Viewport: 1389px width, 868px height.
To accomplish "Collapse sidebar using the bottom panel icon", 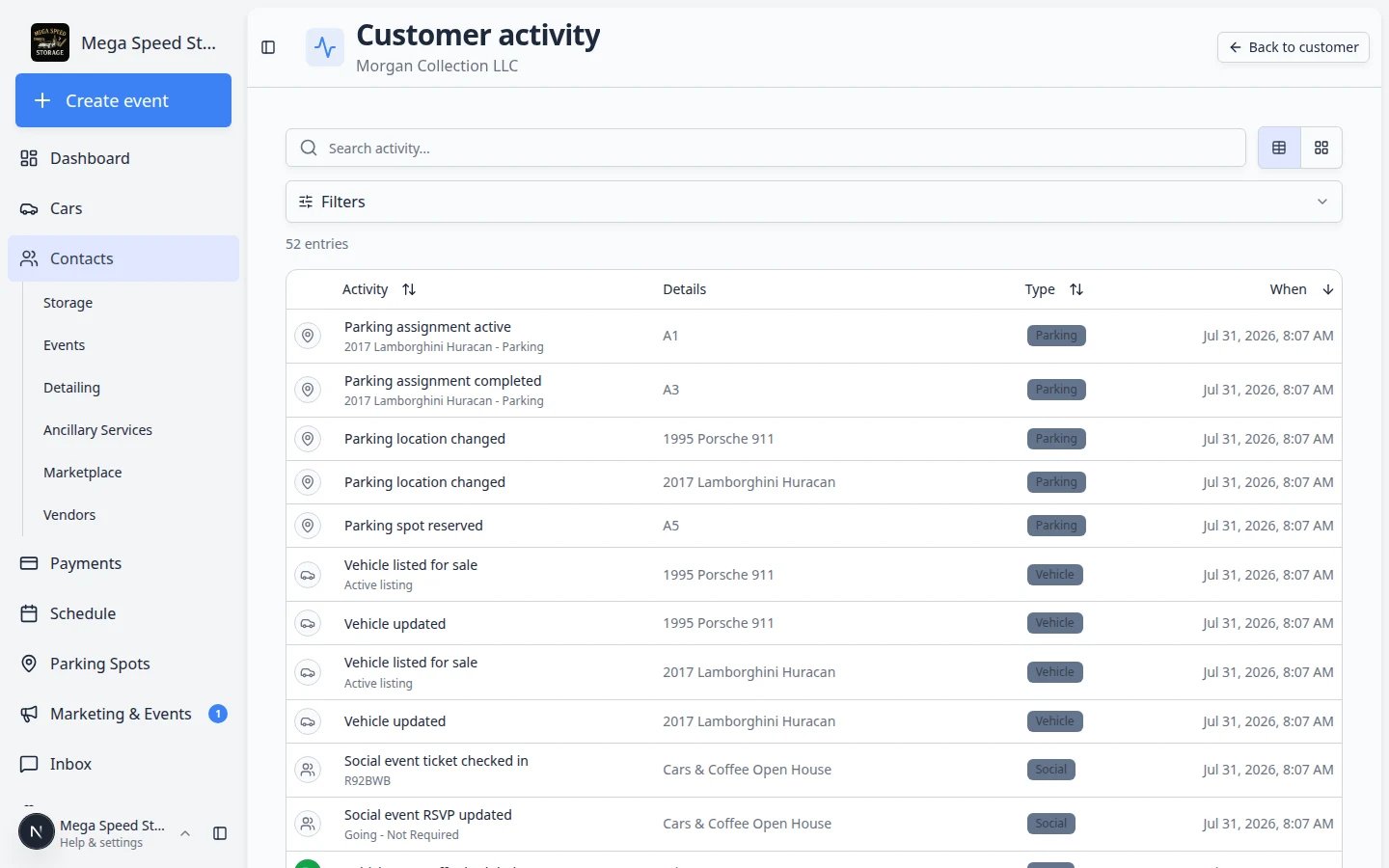I will tap(220, 833).
